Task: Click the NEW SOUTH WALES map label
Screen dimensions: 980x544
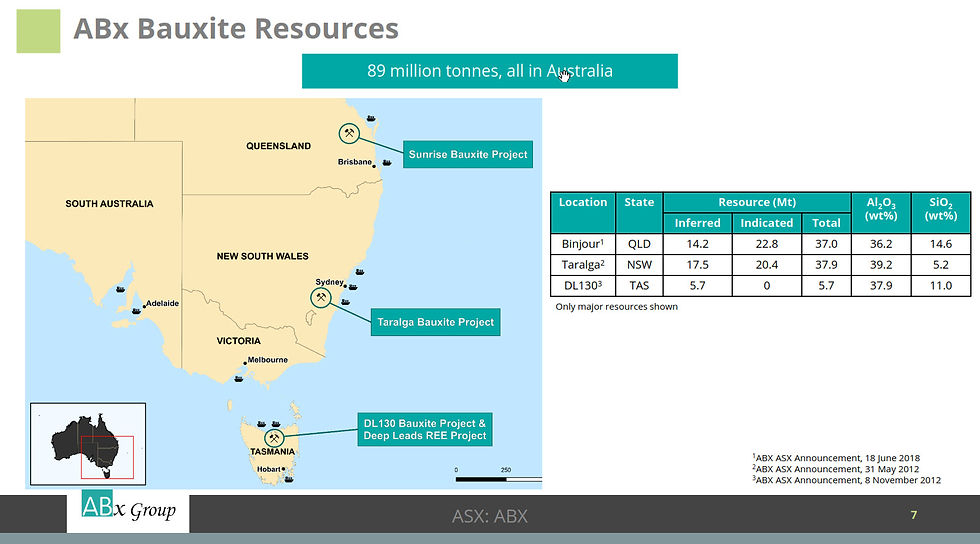Action: (x=262, y=256)
